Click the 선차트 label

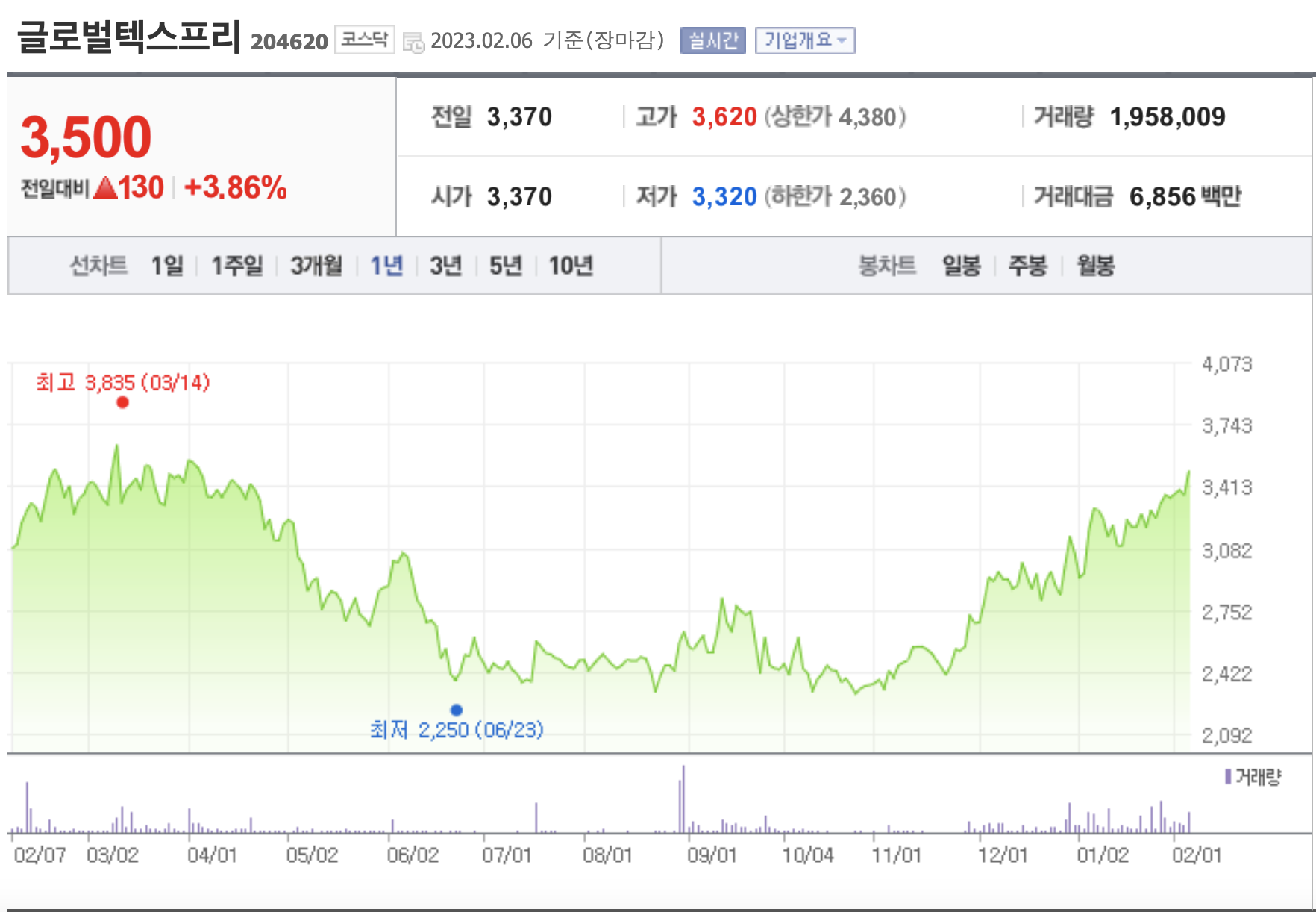(x=98, y=266)
